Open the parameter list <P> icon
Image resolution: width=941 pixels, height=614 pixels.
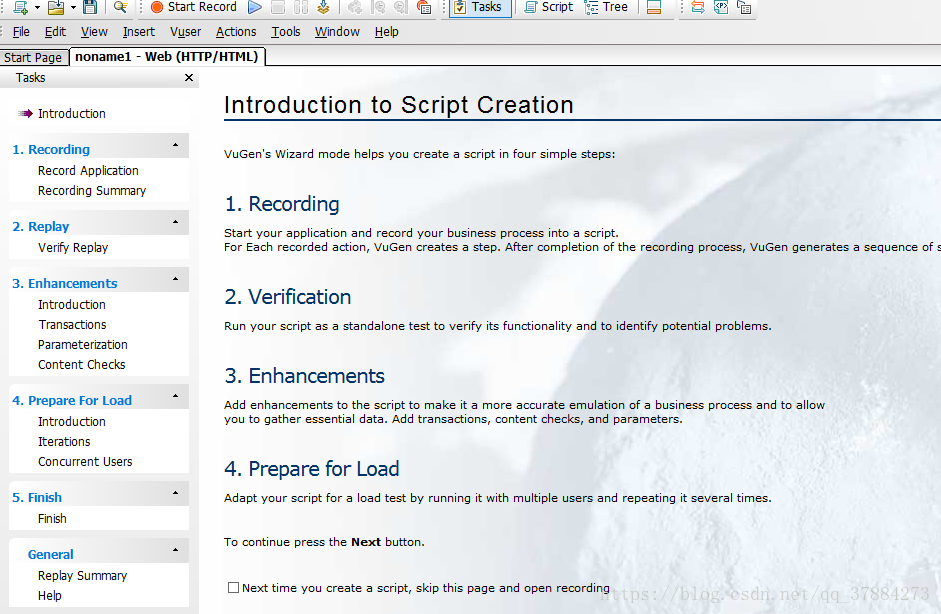[x=720, y=7]
